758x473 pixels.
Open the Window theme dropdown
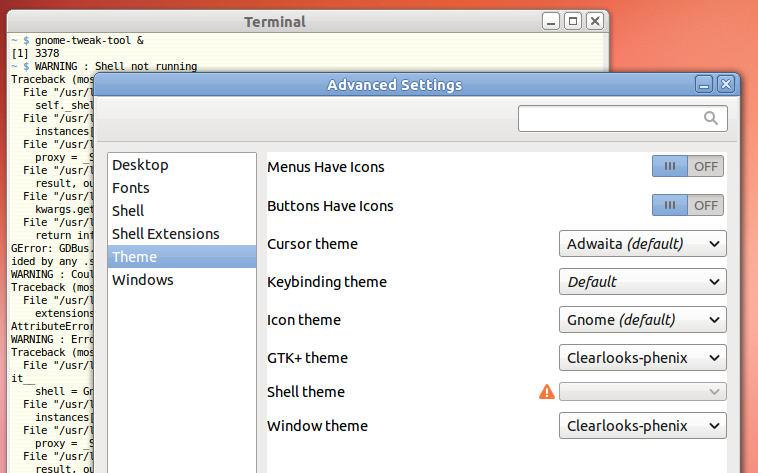(x=642, y=426)
